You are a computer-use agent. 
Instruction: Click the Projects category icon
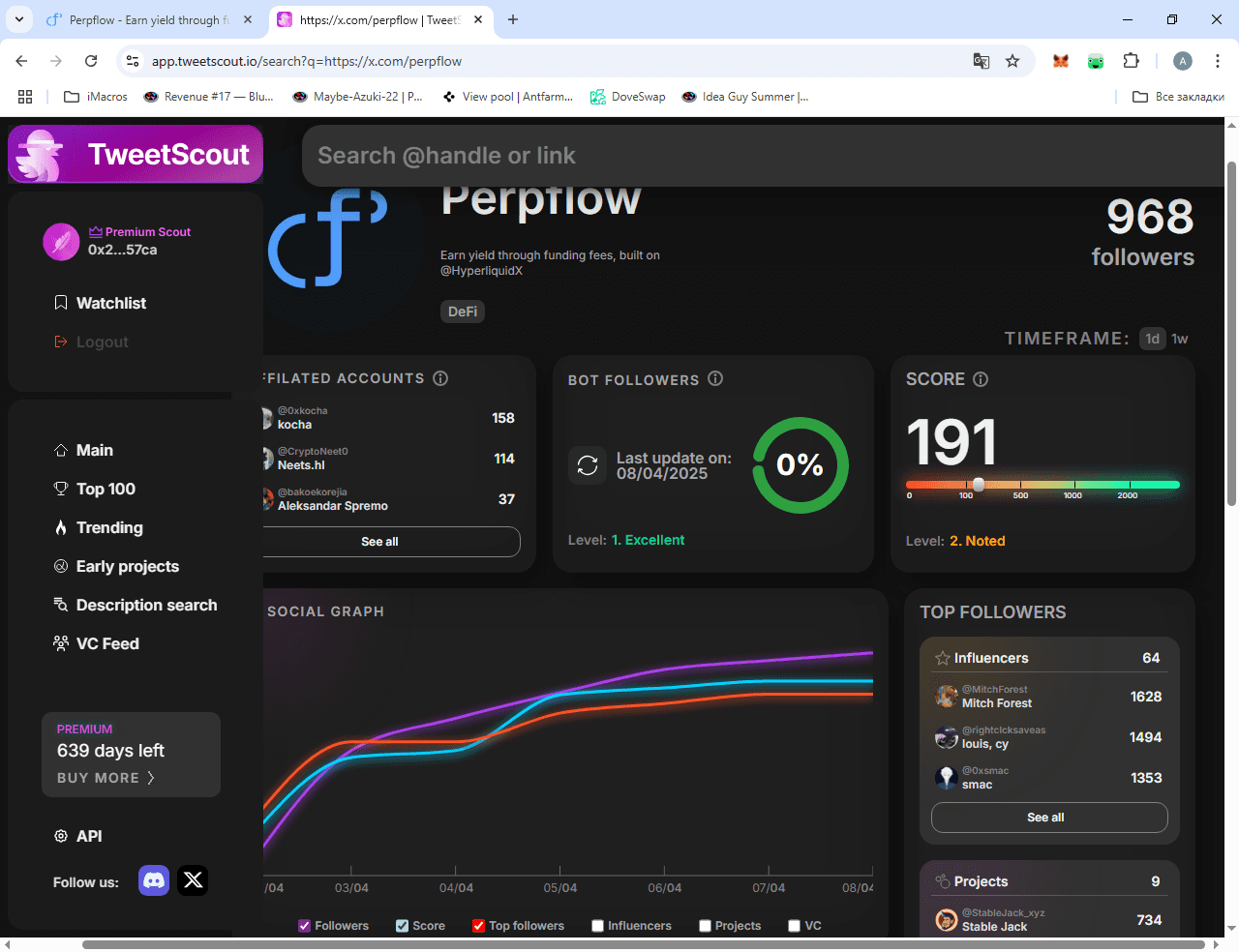(x=943, y=881)
